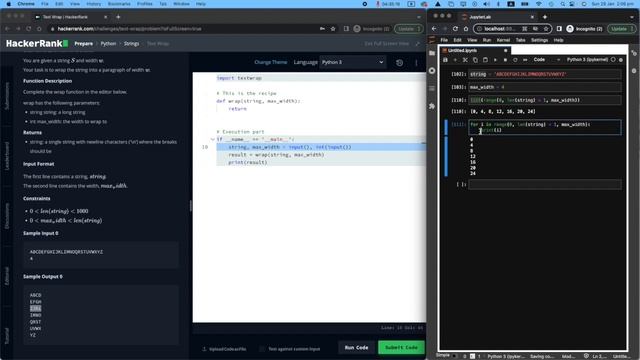The image size is (640, 360).
Task: Copy selected cell in JupyterLab toolbar
Action: (475, 60)
